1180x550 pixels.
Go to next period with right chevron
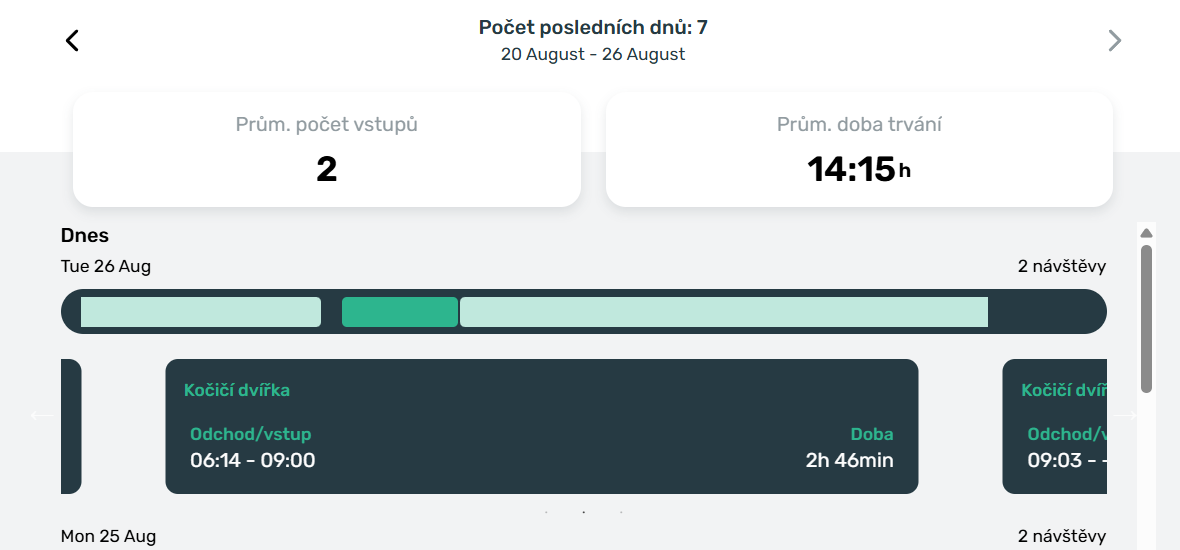tap(1114, 40)
